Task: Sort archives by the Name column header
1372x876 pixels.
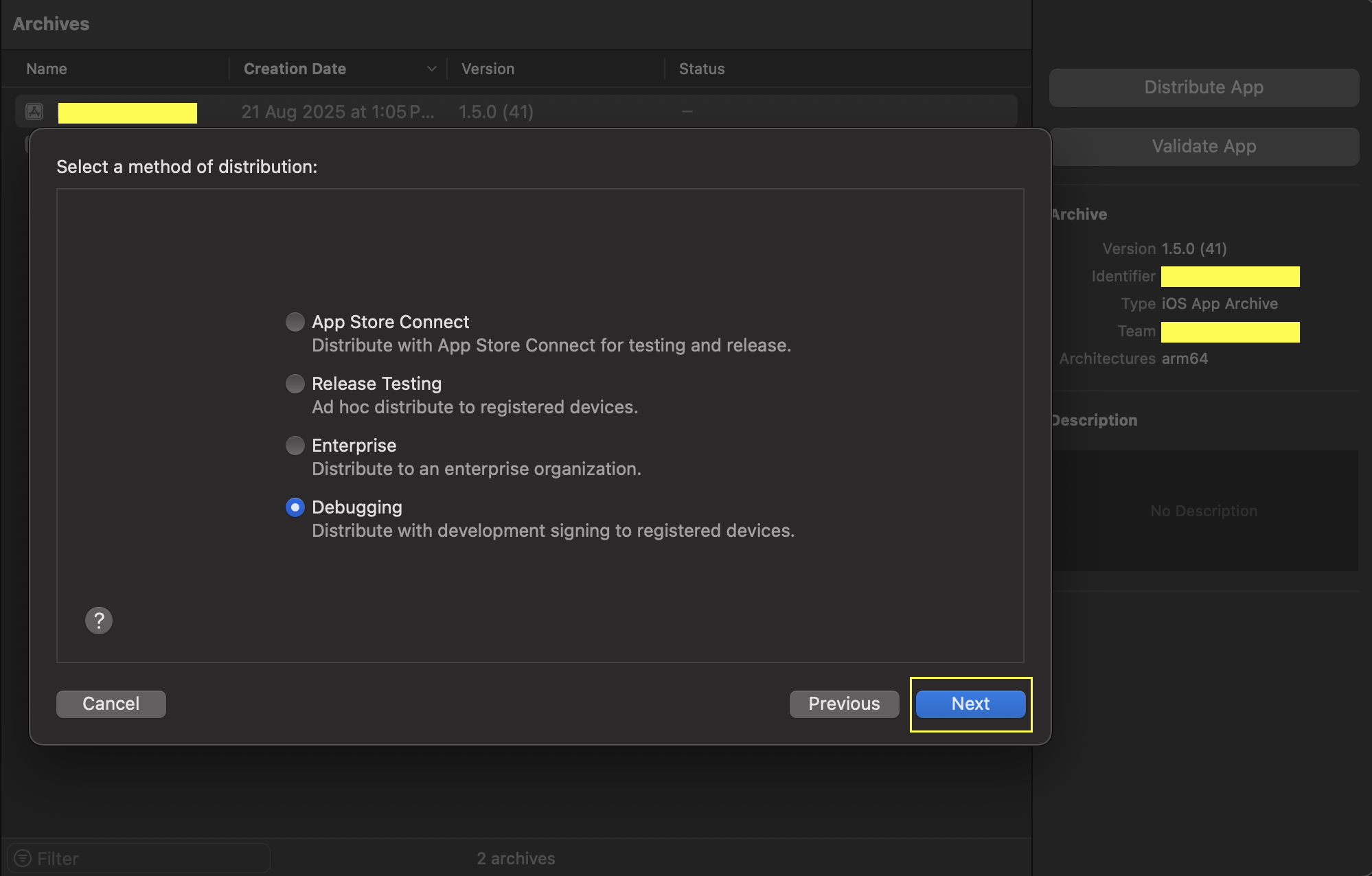Action: [x=47, y=69]
